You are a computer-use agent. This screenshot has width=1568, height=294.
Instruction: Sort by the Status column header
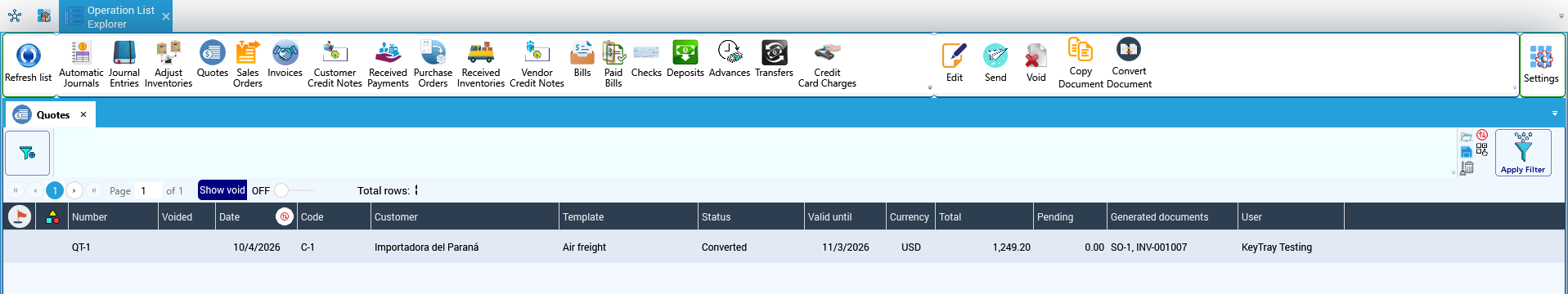pyautogui.click(x=751, y=217)
